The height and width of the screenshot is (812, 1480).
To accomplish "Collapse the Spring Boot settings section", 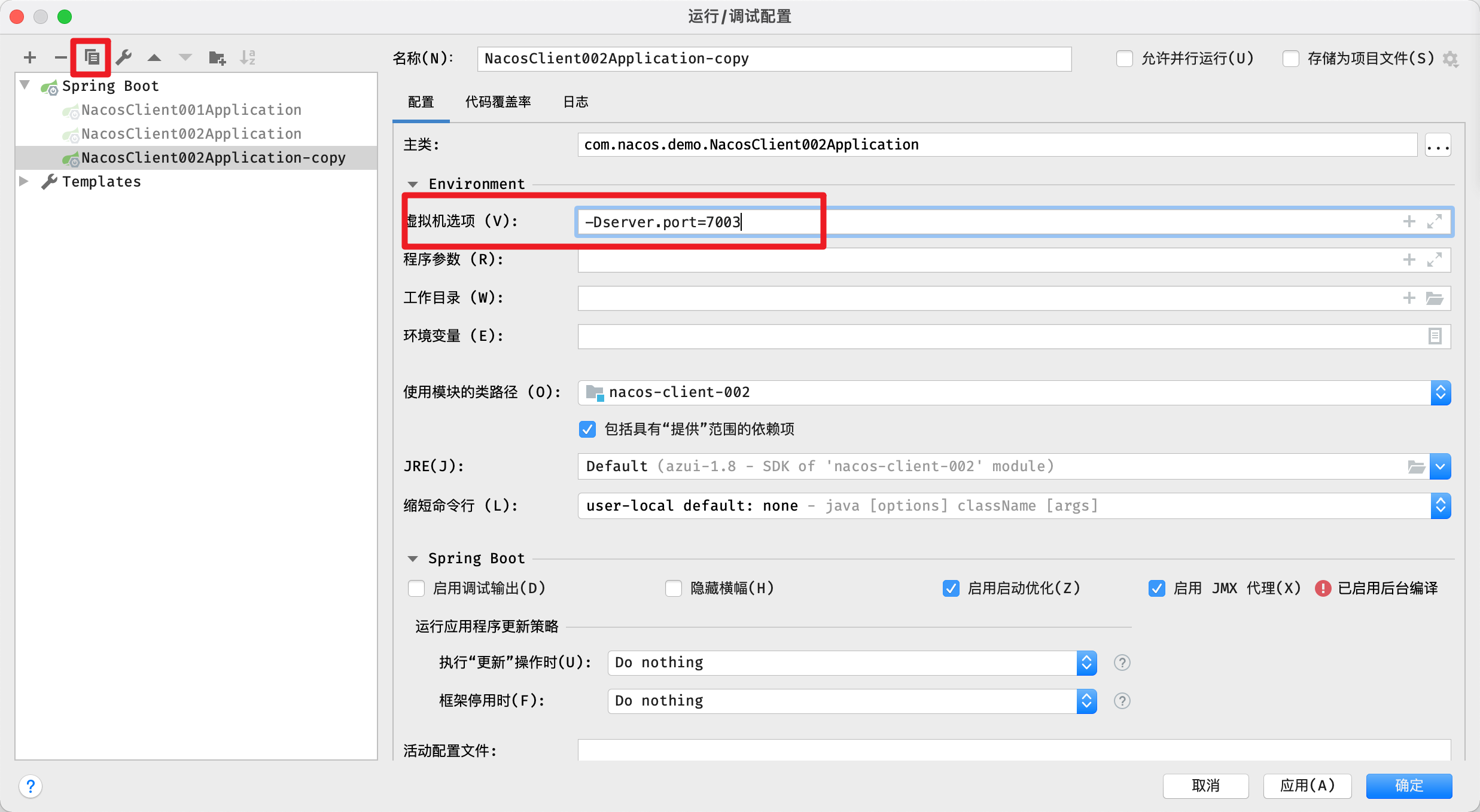I will pyautogui.click(x=413, y=558).
